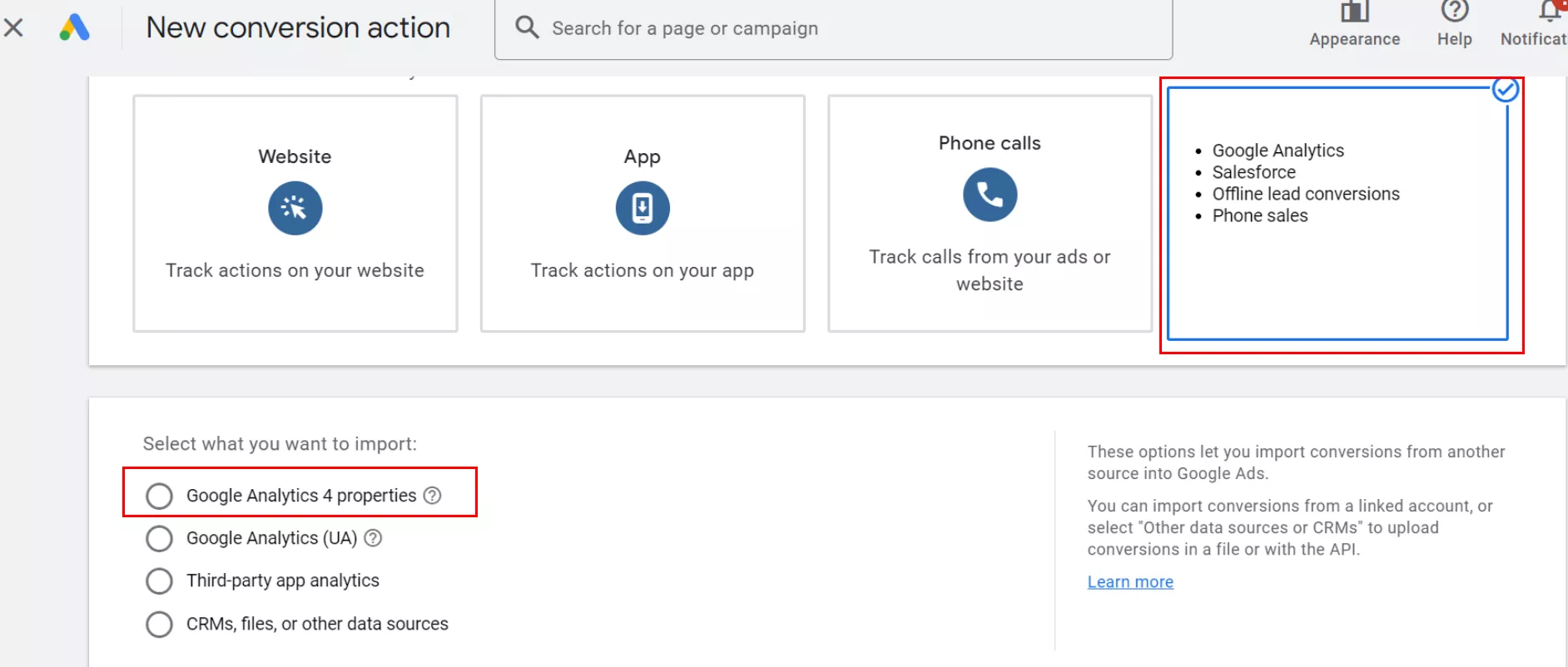The image size is (1568, 667).
Task: Click 'Track actions on your app' text
Action: click(x=643, y=270)
